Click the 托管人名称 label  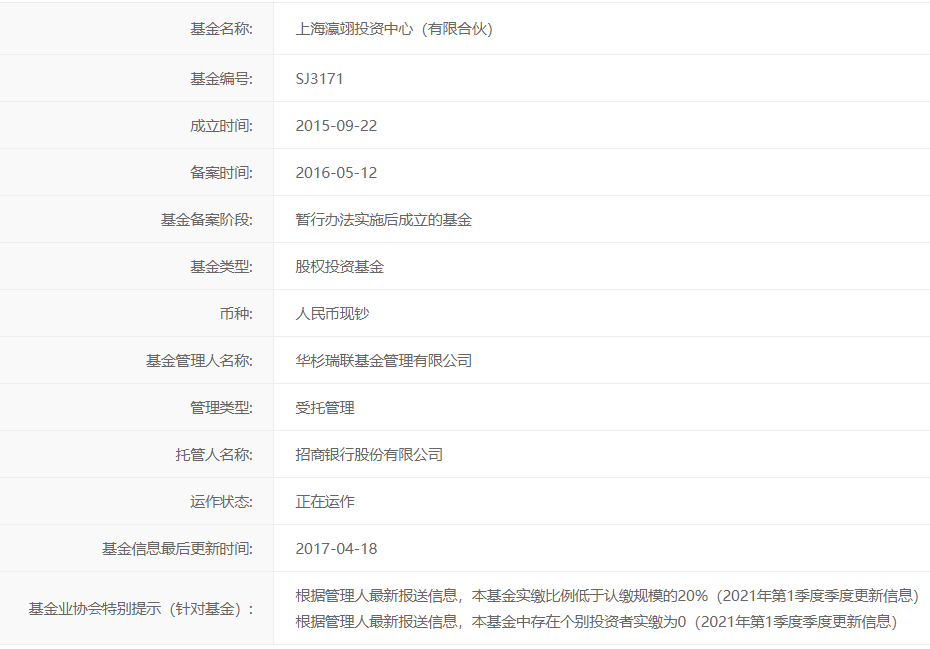point(214,455)
